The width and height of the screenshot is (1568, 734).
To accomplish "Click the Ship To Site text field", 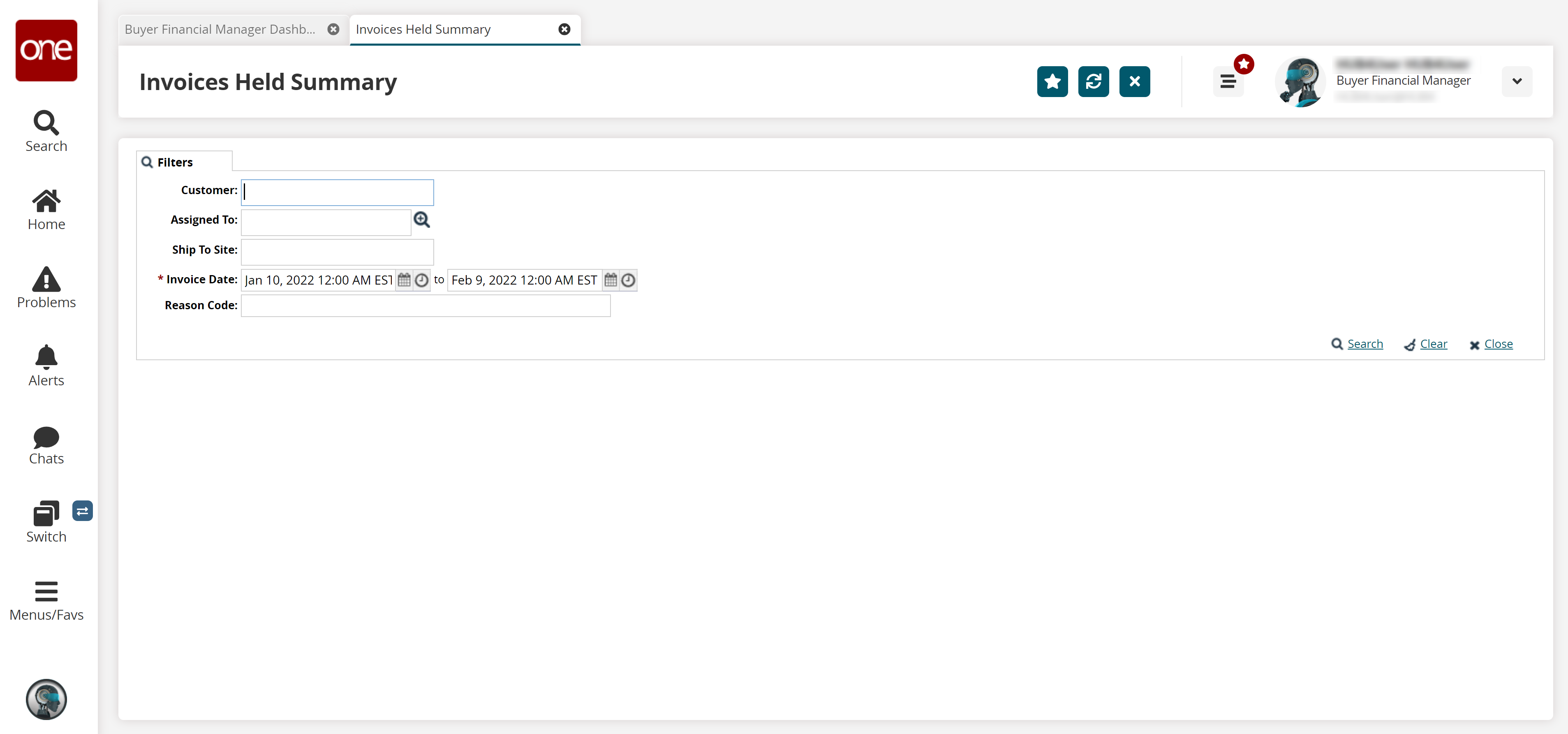I will point(337,250).
